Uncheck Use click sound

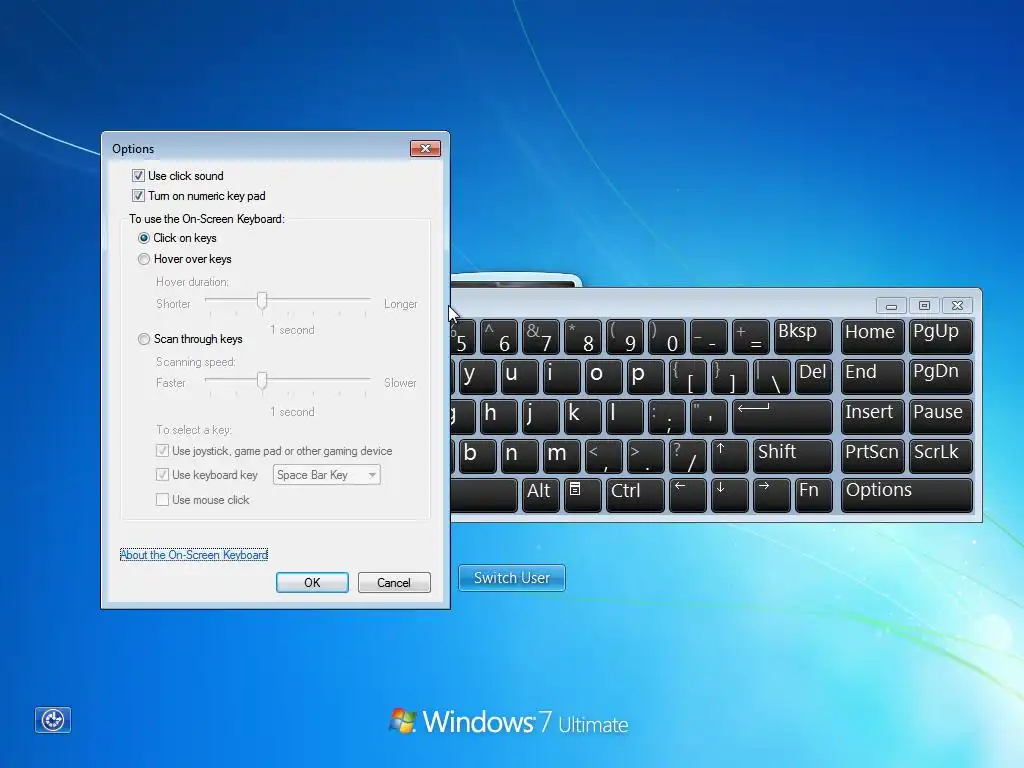[138, 176]
